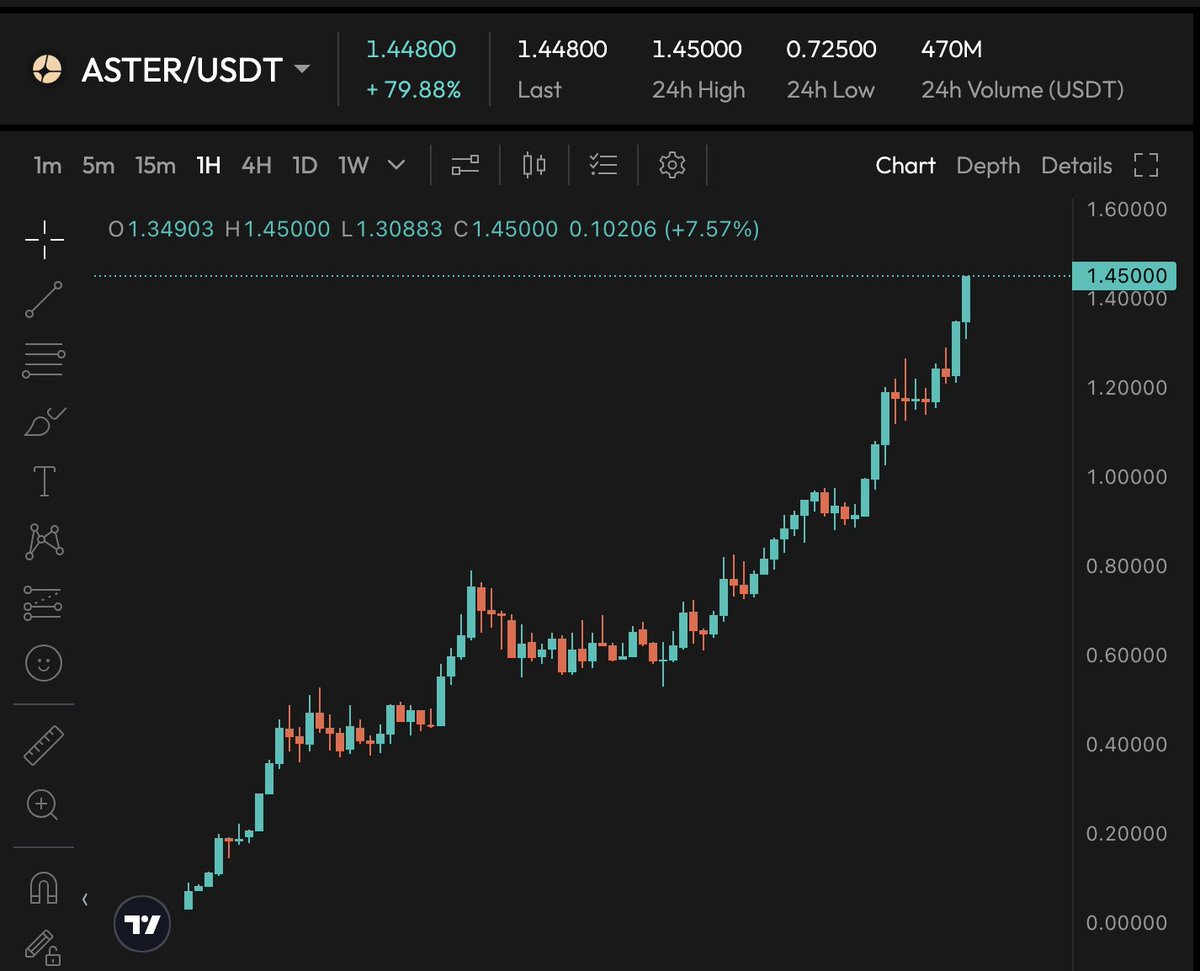Open chart settings gear

click(x=672, y=165)
